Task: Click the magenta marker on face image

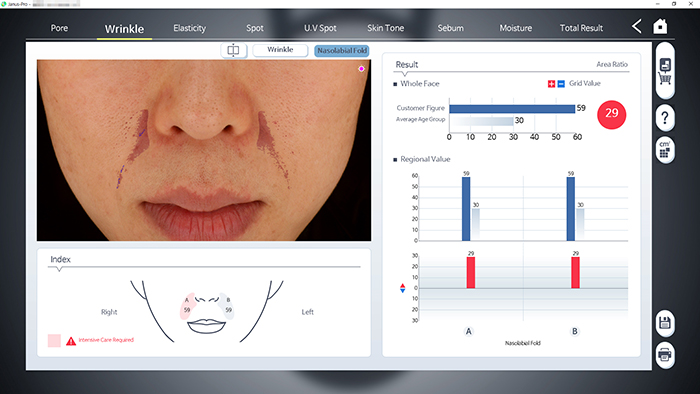Action: [x=361, y=69]
